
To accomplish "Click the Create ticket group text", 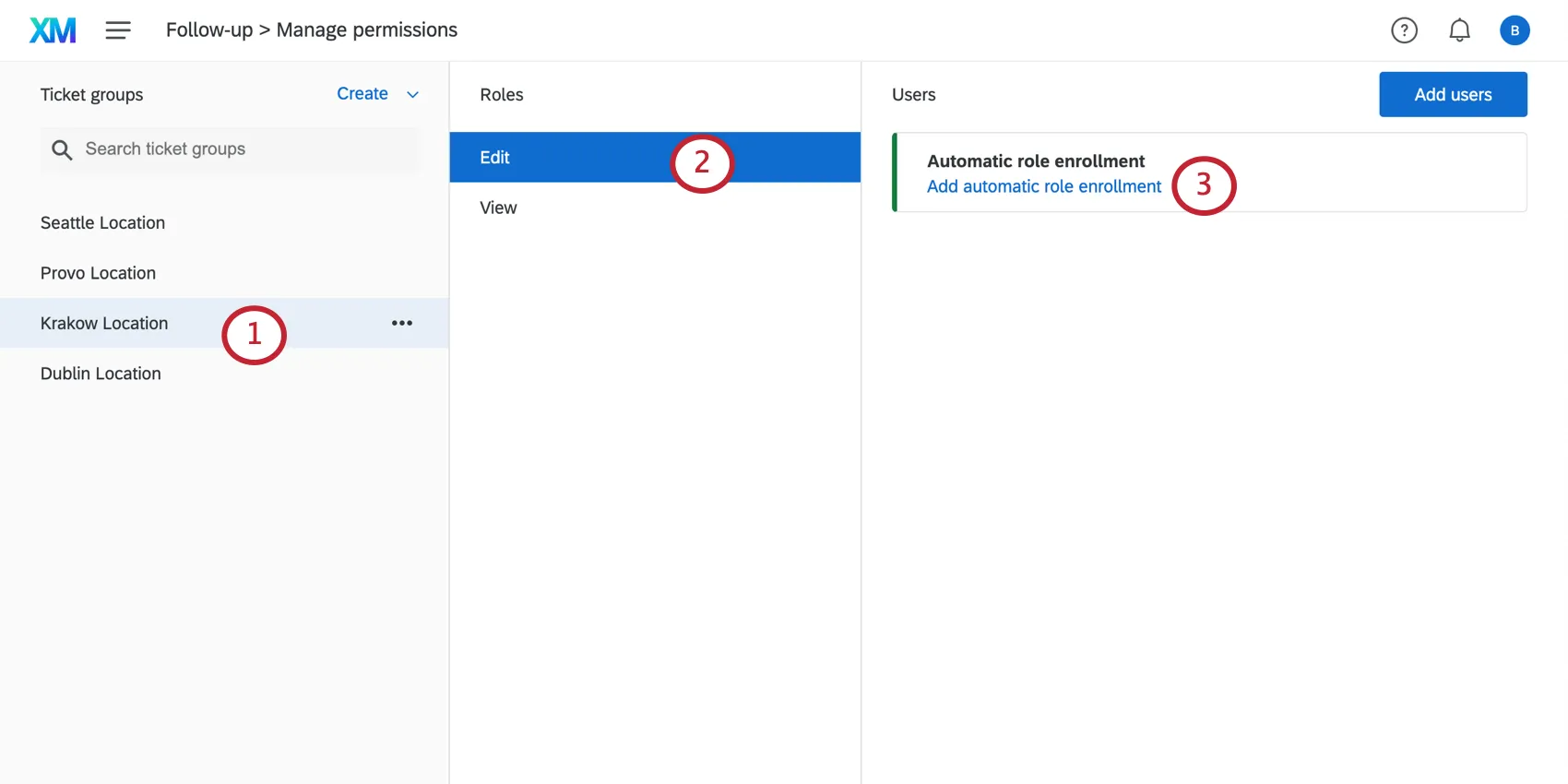I will point(362,94).
